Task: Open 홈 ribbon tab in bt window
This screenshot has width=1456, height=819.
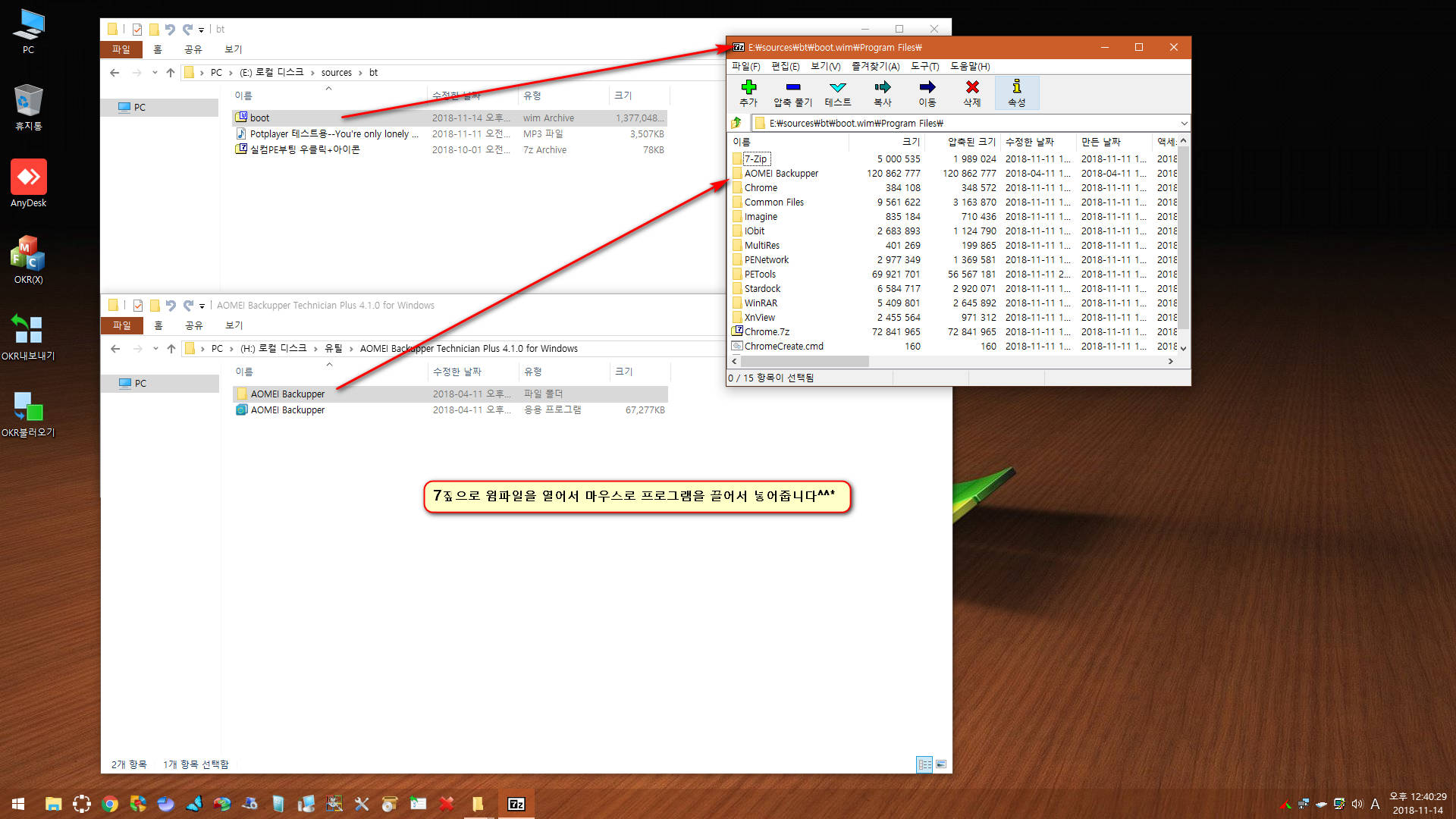Action: 158,49
